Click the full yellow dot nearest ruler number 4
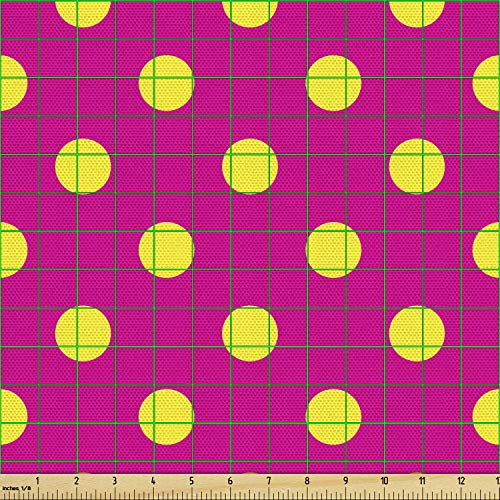Viewport: 500px width, 500px height. coord(166,417)
